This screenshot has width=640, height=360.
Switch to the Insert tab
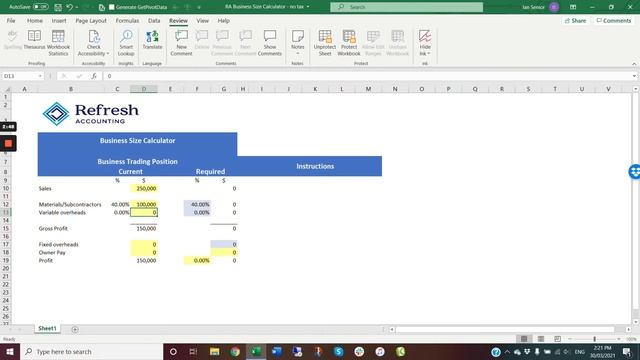coord(59,20)
